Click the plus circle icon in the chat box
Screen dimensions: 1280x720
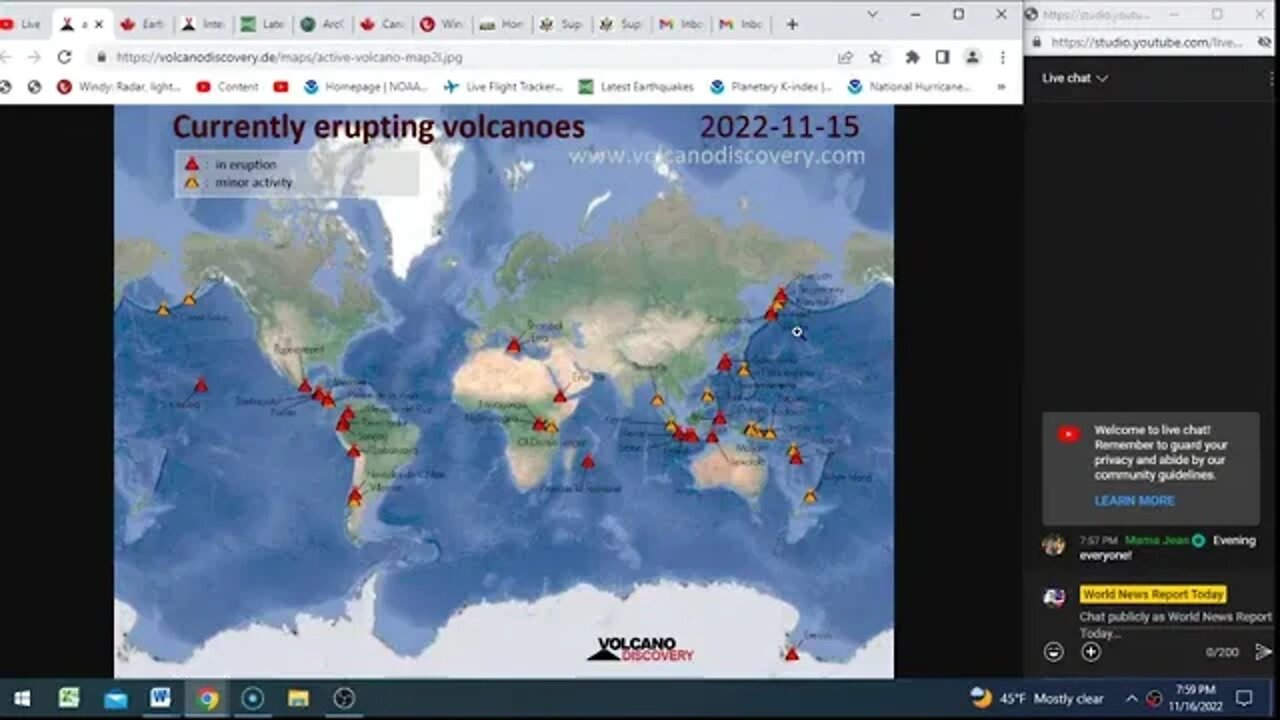click(1091, 652)
